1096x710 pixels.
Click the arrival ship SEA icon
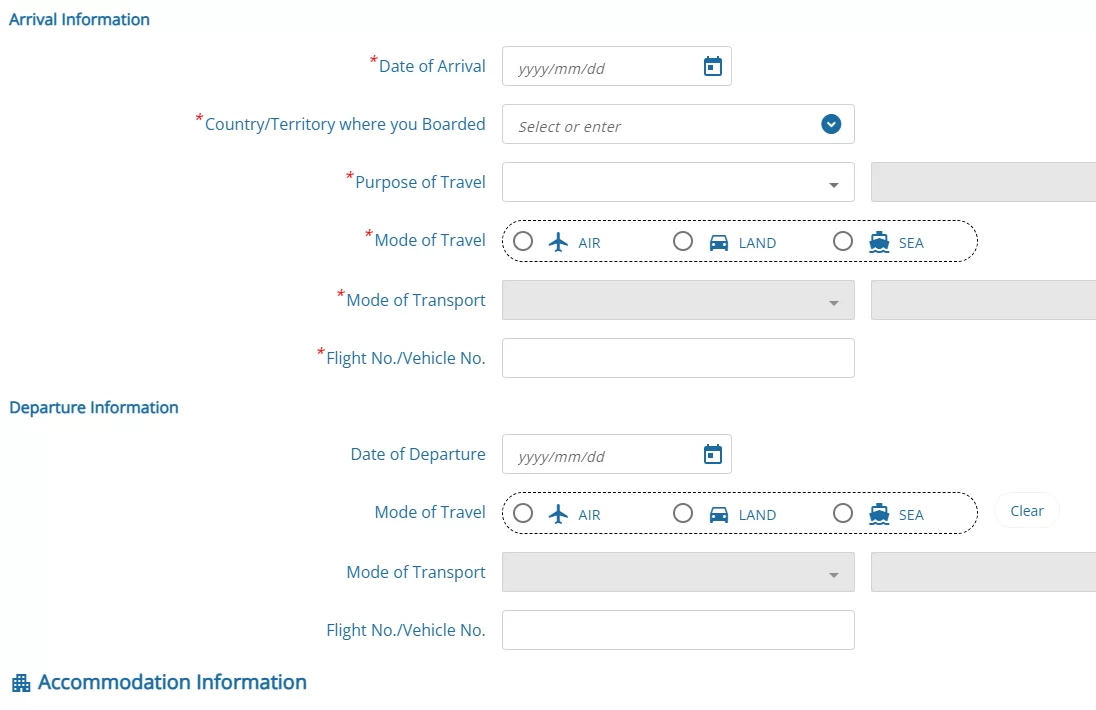879,242
